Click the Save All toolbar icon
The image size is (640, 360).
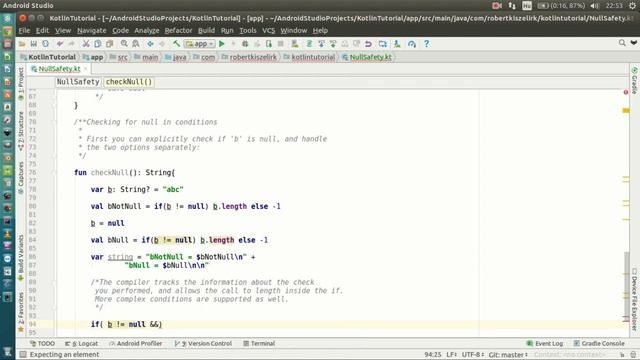(33, 44)
